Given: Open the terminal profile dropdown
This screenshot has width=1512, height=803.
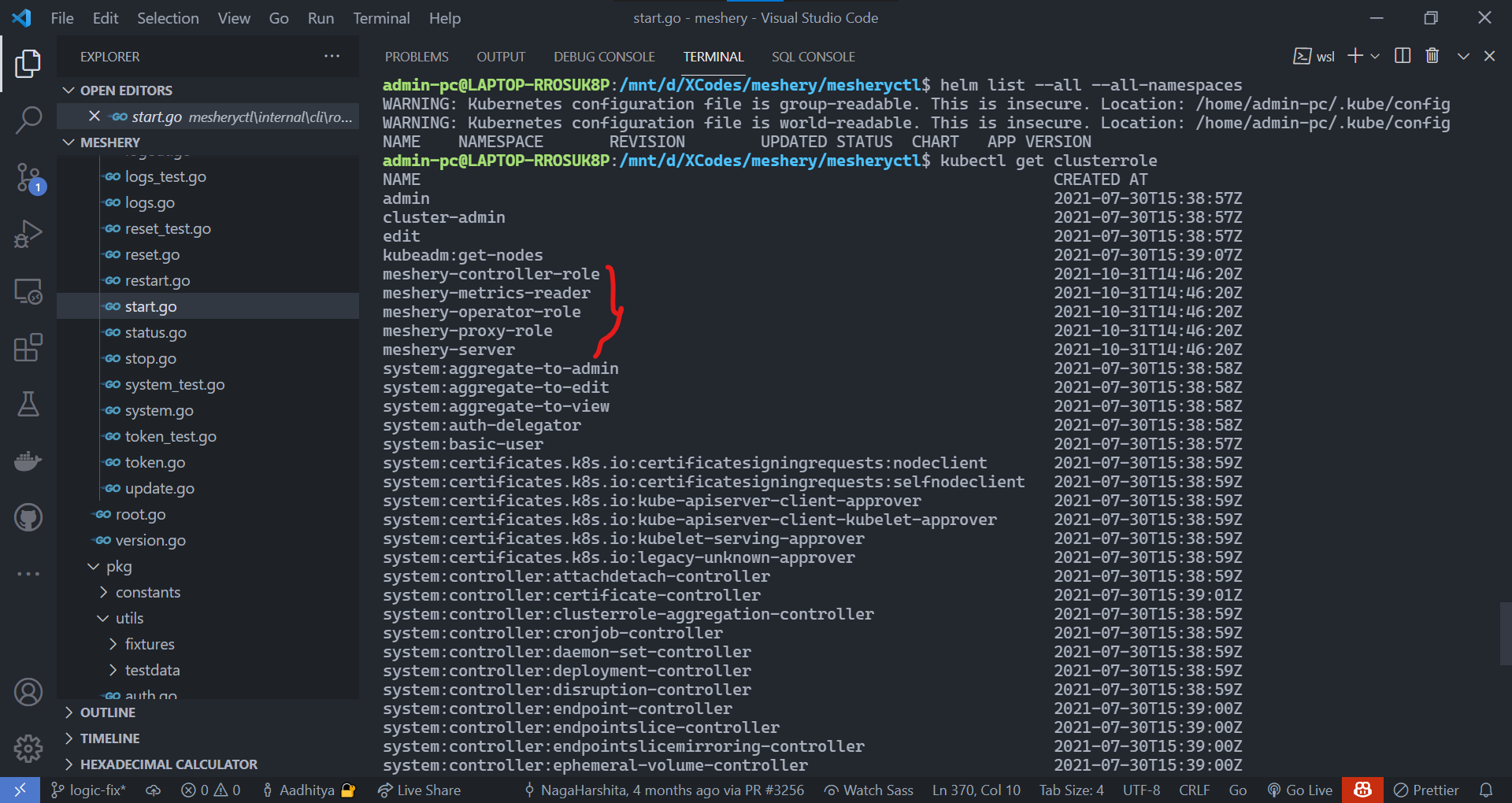Looking at the screenshot, I should (x=1375, y=56).
